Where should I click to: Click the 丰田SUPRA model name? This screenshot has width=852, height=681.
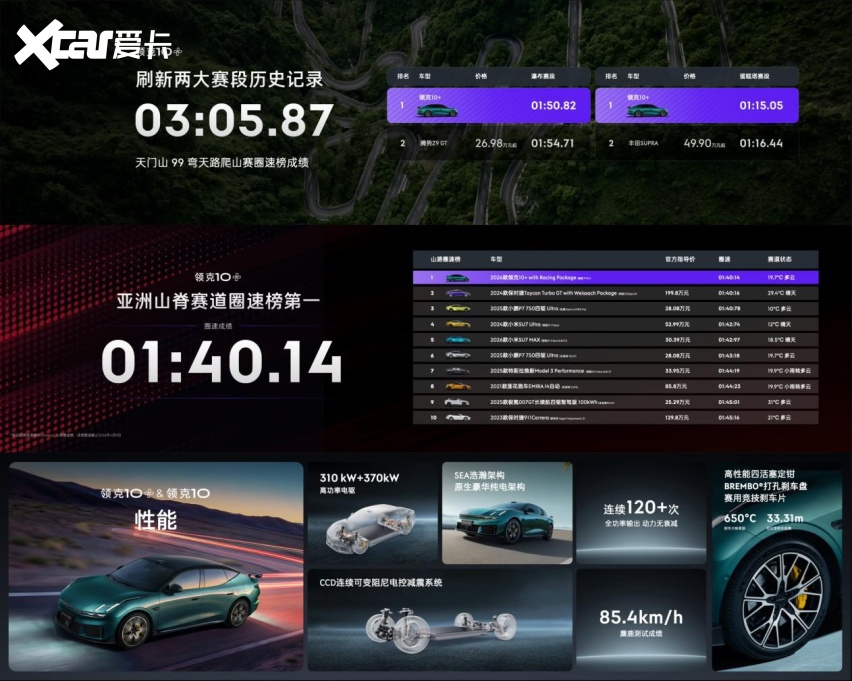click(643, 143)
